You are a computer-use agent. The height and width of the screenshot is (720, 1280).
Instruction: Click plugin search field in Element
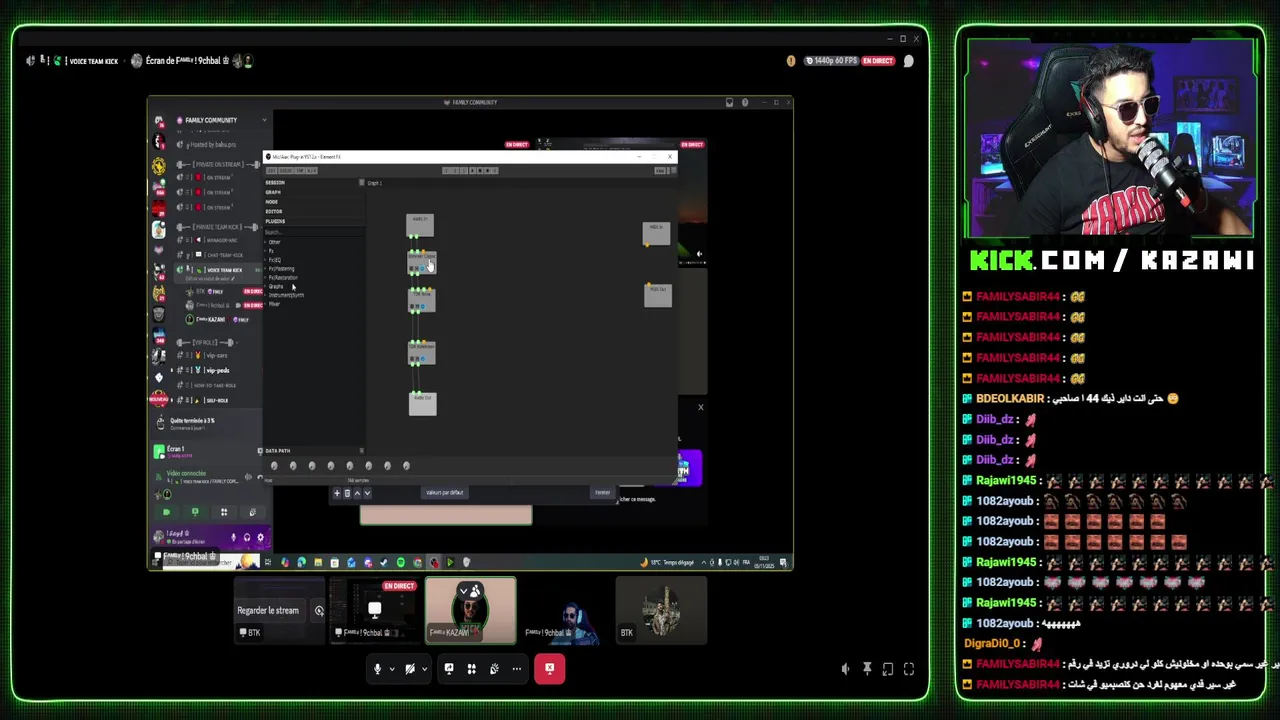coord(314,232)
